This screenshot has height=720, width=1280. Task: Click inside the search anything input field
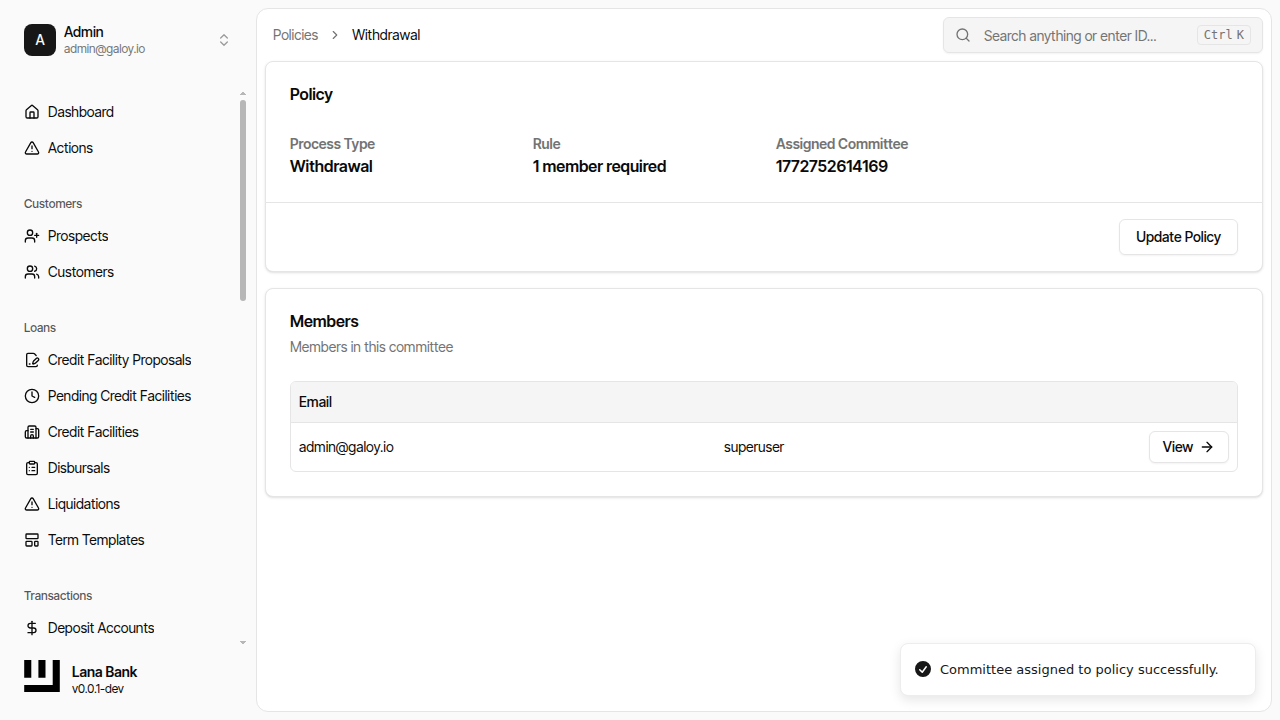1080,35
